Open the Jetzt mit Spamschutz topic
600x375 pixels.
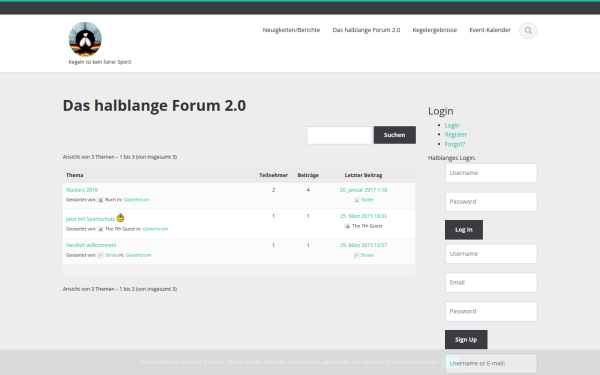[90, 219]
